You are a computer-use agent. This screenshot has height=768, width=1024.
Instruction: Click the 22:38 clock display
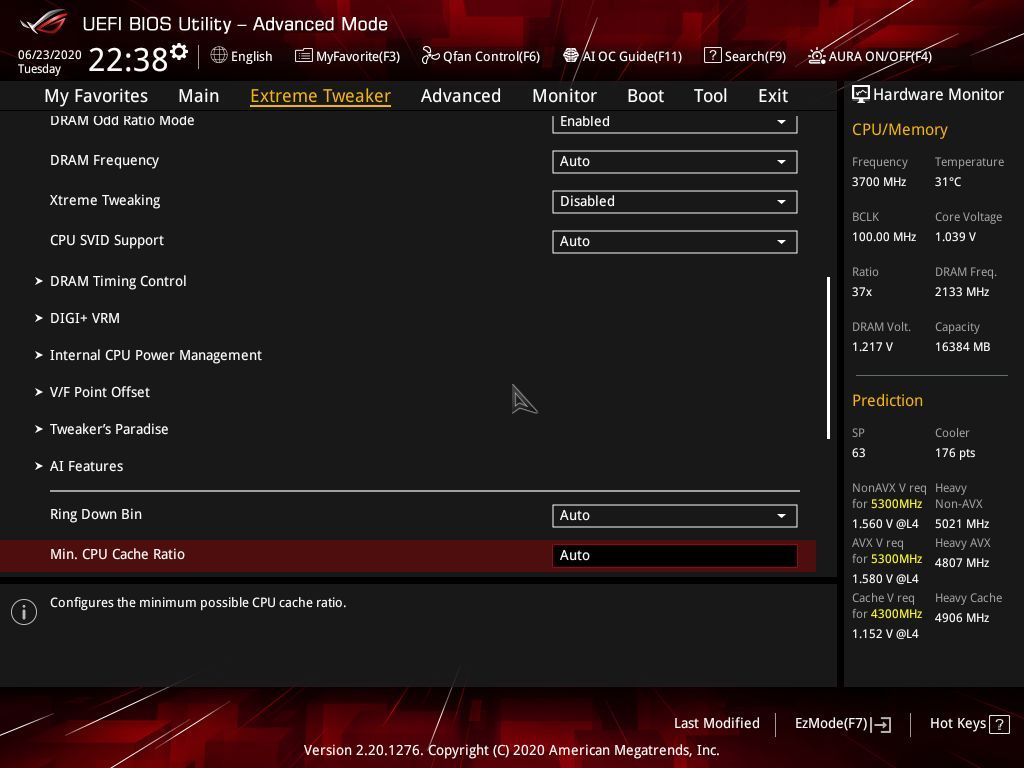128,60
